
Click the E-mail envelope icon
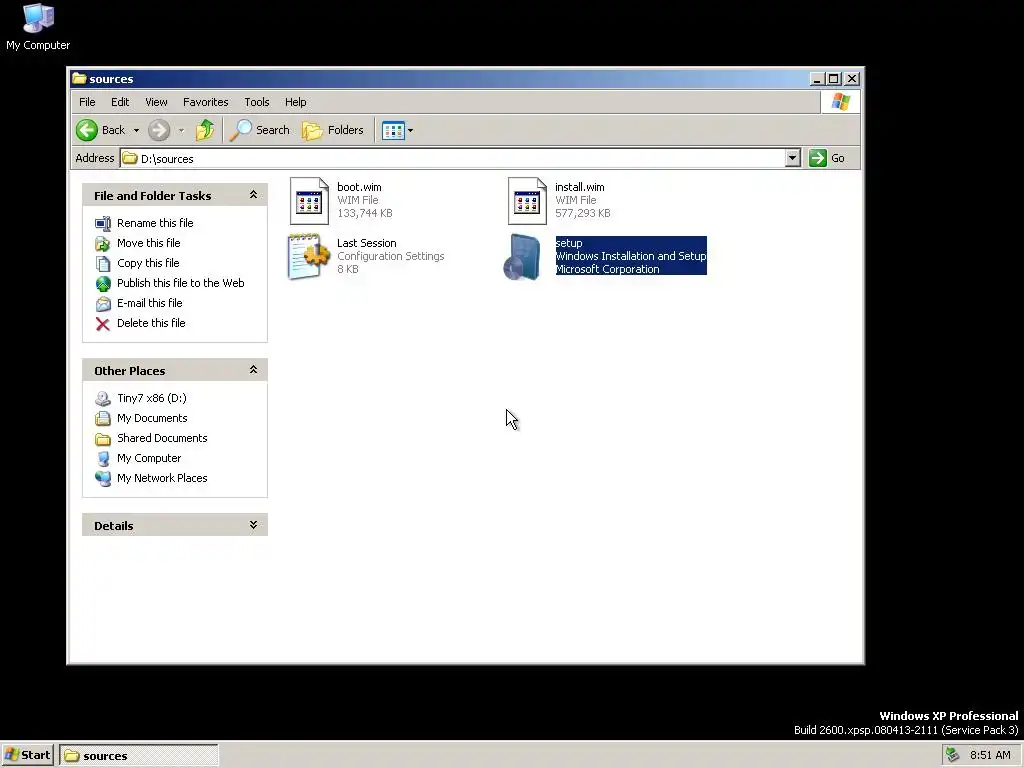pos(103,304)
